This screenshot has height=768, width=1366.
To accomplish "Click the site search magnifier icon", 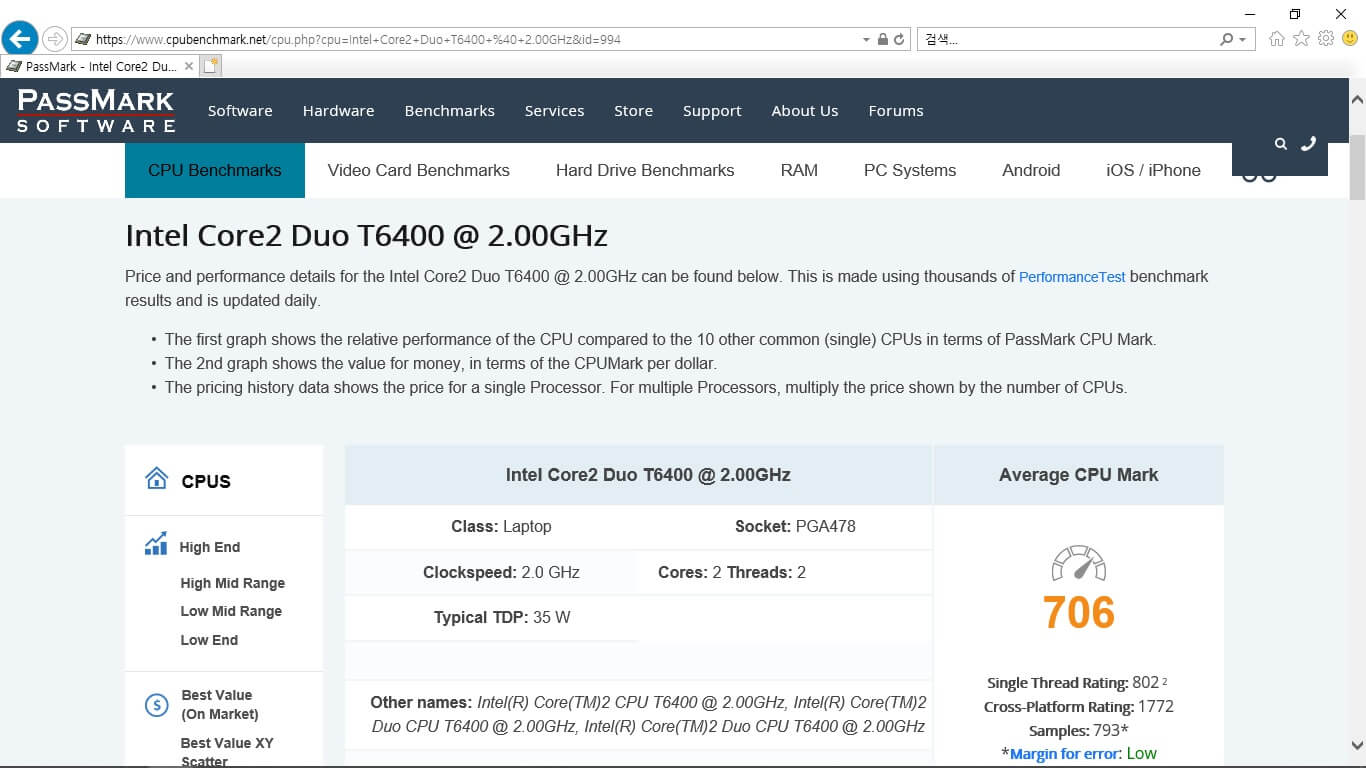I will point(1281,144).
